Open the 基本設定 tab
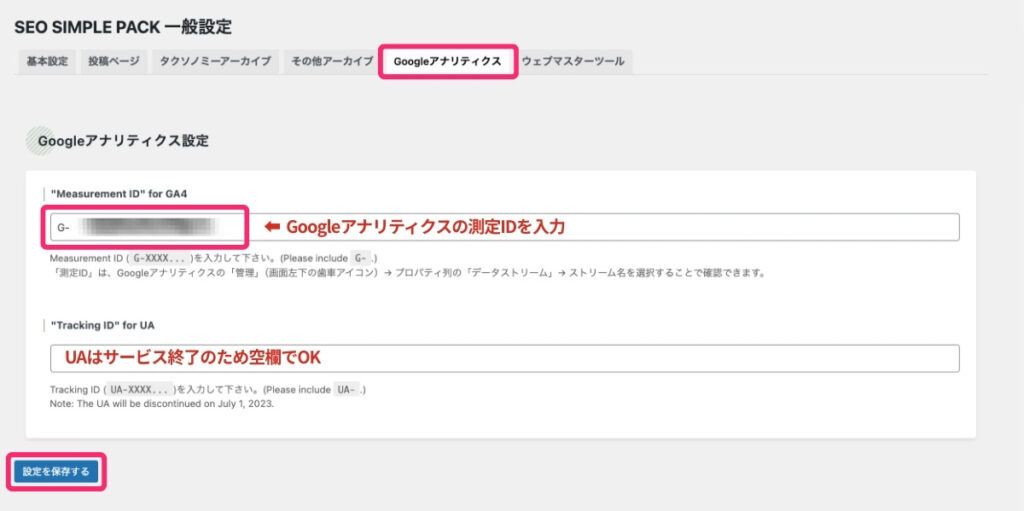Image resolution: width=1024 pixels, height=511 pixels. (x=47, y=61)
